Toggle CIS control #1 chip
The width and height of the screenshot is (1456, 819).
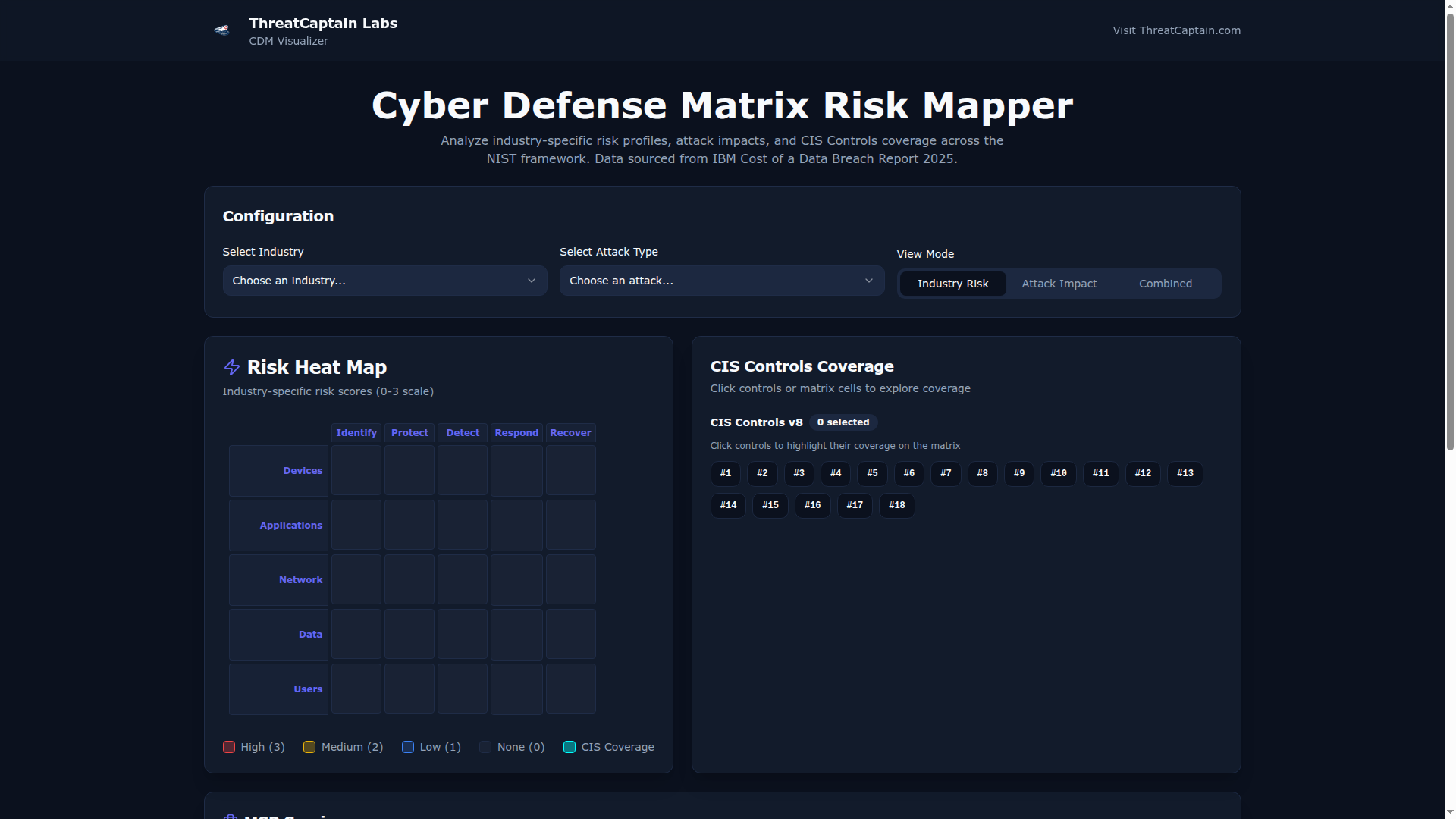tap(726, 474)
